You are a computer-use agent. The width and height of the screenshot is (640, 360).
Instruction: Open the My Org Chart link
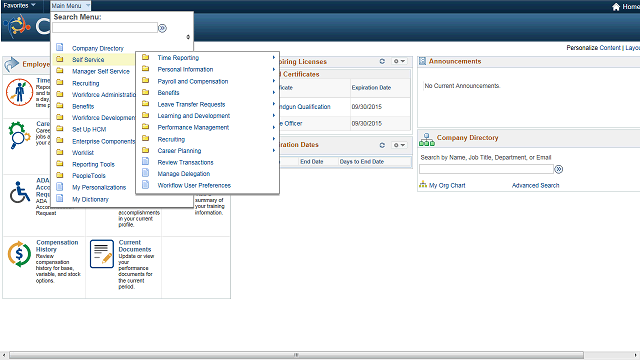pyautogui.click(x=447, y=185)
